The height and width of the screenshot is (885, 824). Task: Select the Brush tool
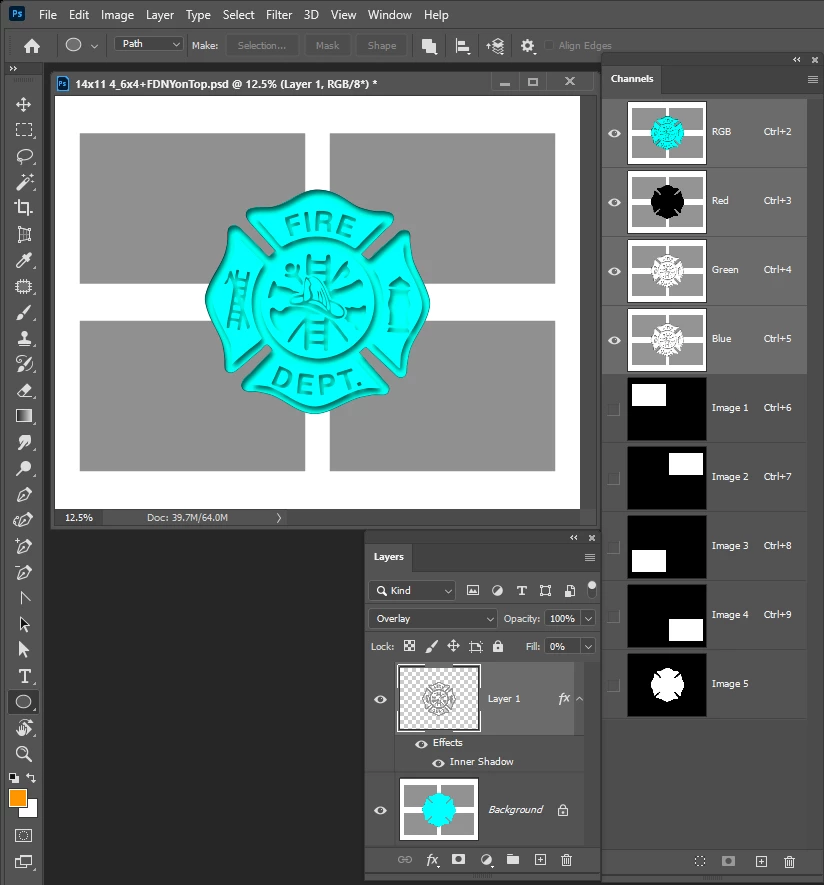coord(24,312)
